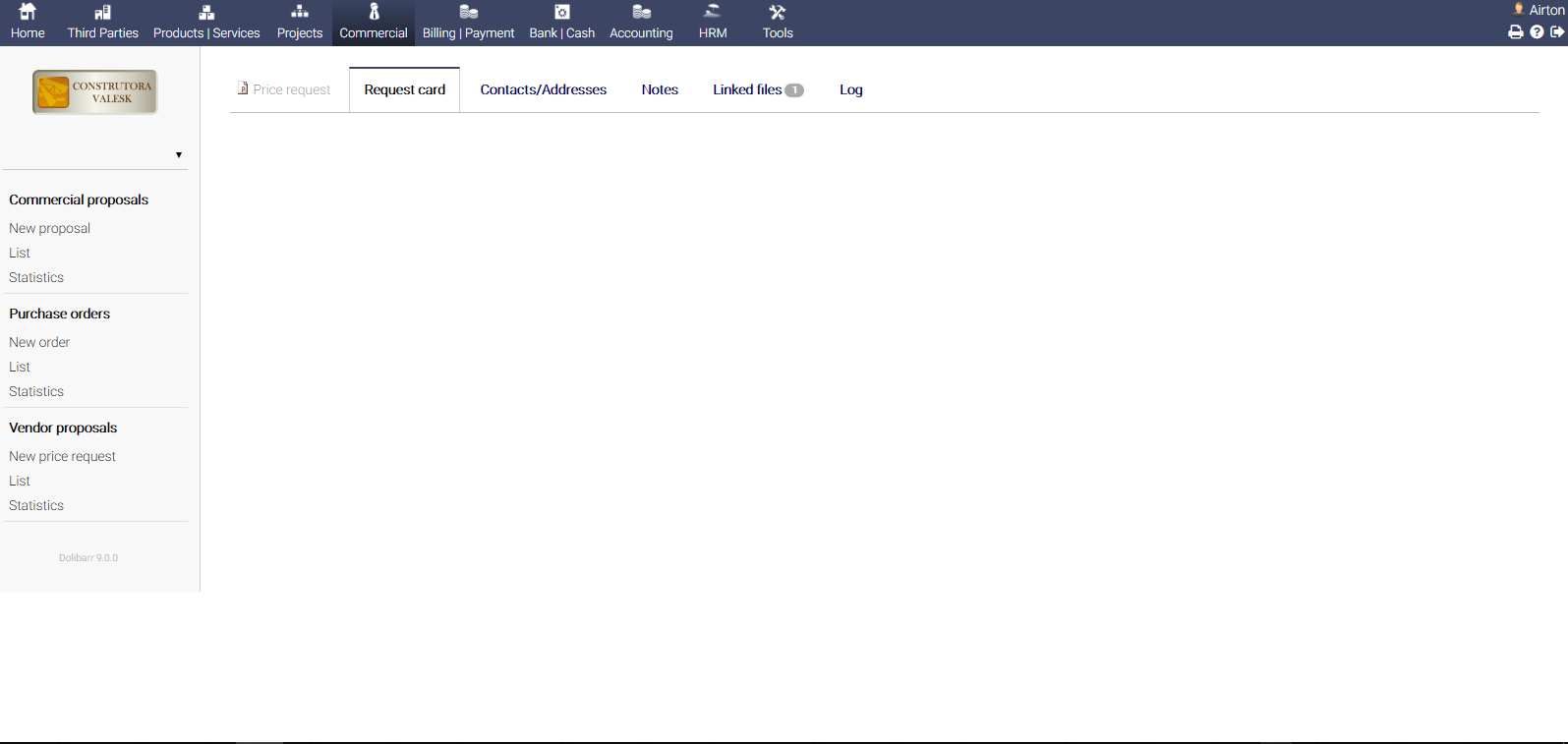Open the HRM module icon

click(713, 13)
